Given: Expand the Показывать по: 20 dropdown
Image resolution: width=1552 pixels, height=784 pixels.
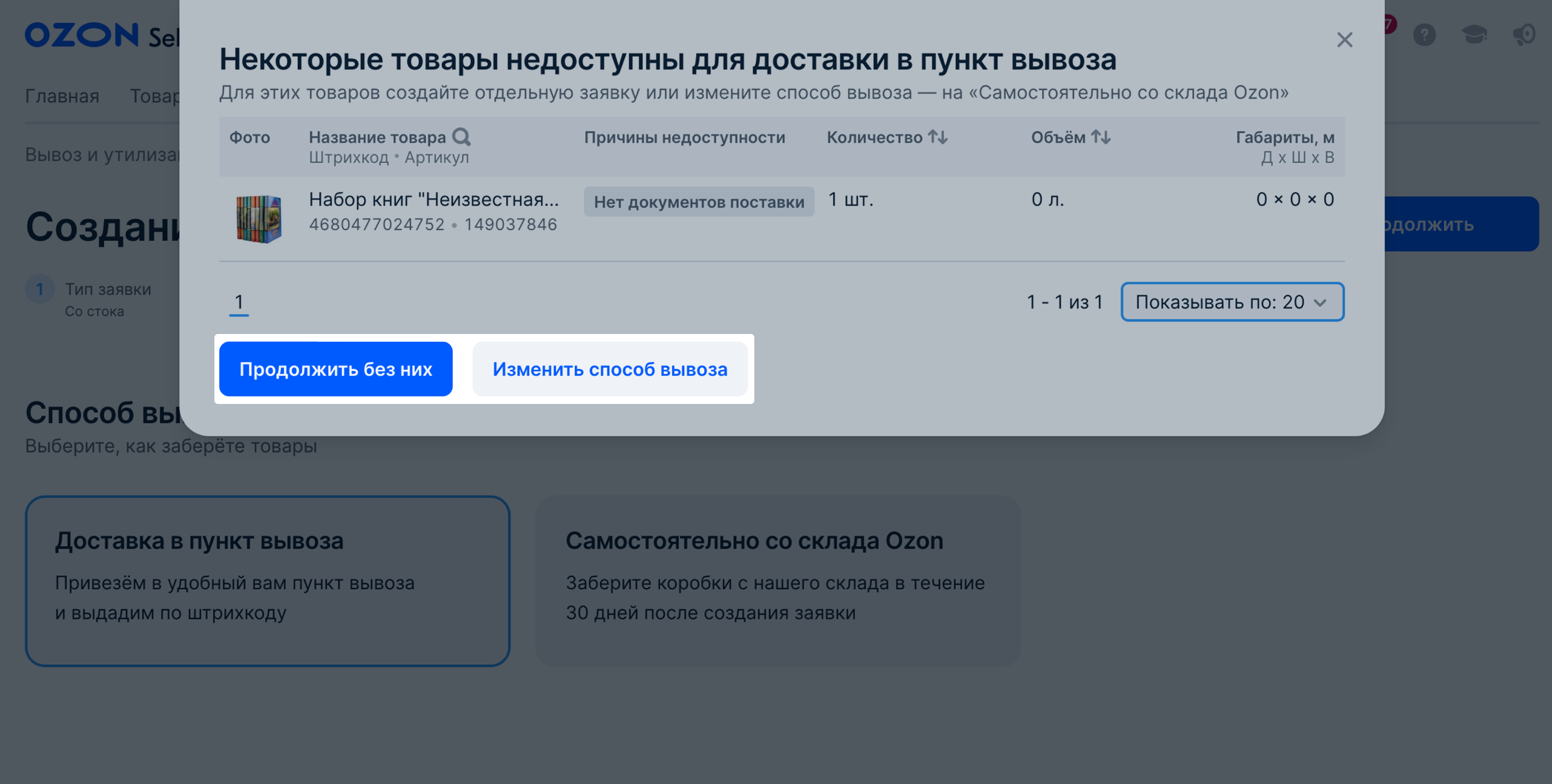Looking at the screenshot, I should coord(1231,302).
